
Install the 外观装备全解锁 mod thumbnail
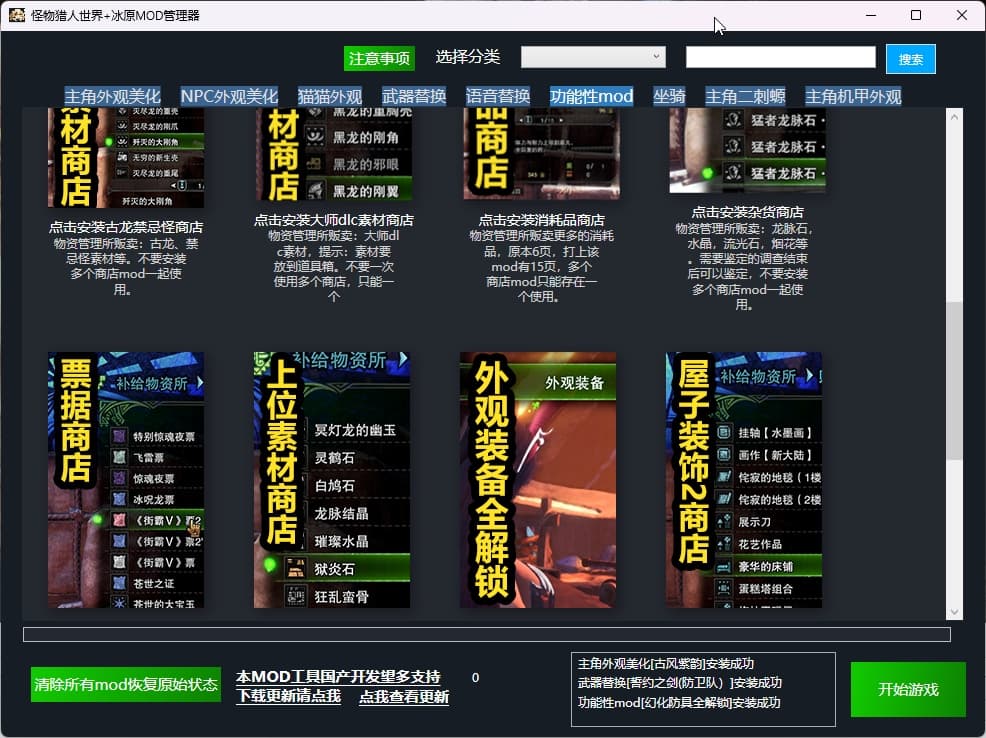pyautogui.click(x=538, y=479)
